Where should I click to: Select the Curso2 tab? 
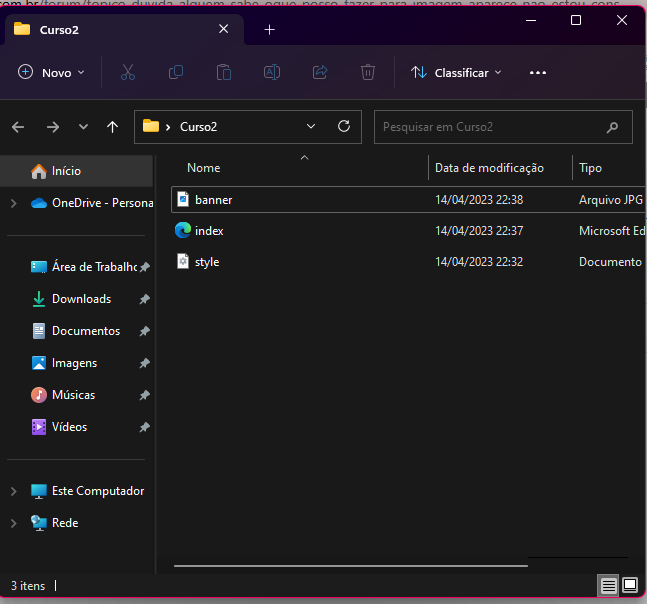[x=123, y=30]
